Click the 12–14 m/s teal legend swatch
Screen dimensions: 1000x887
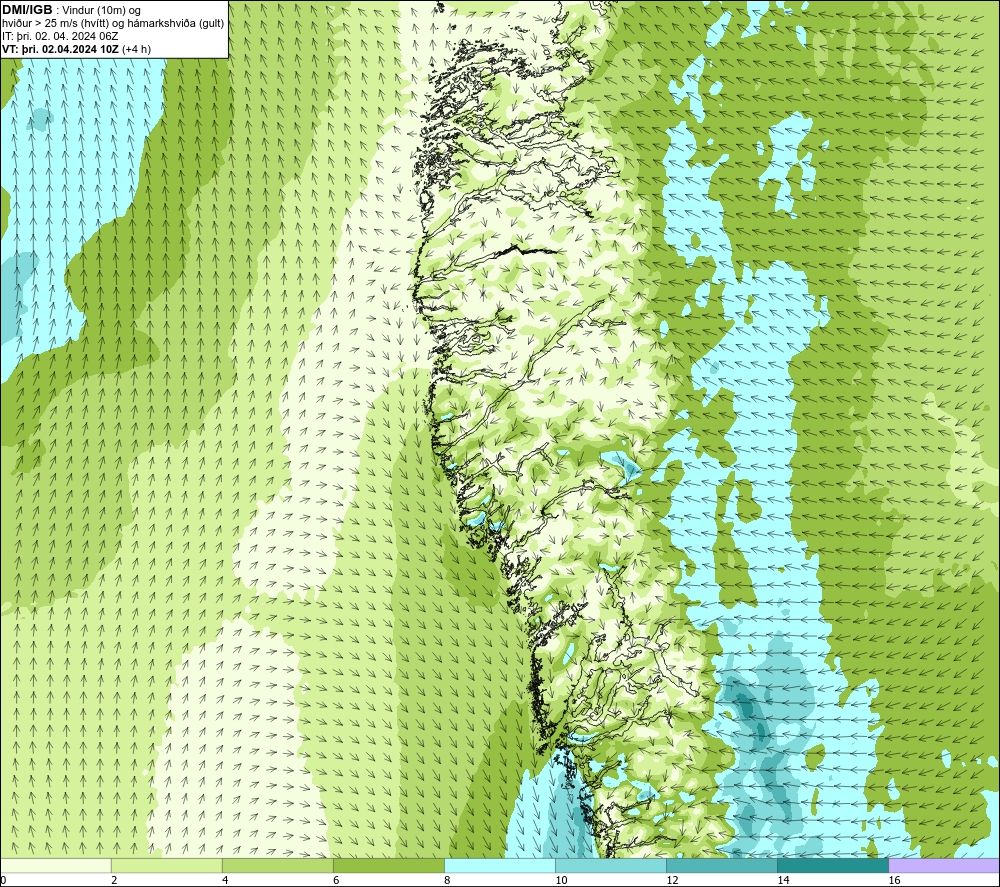pyautogui.click(x=721, y=865)
